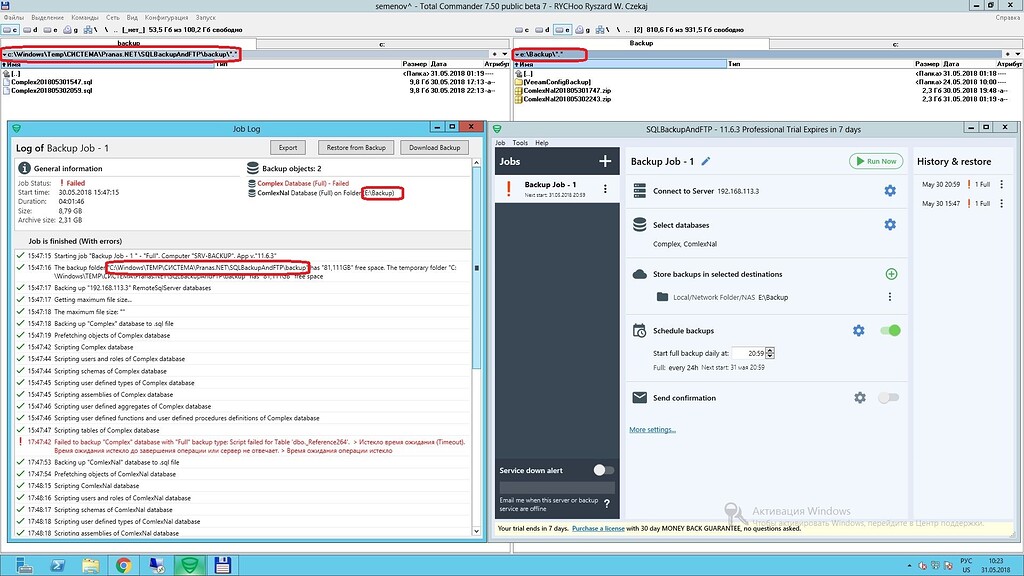Turn on the Service down alert switch
This screenshot has width=1024, height=576.
603,470
